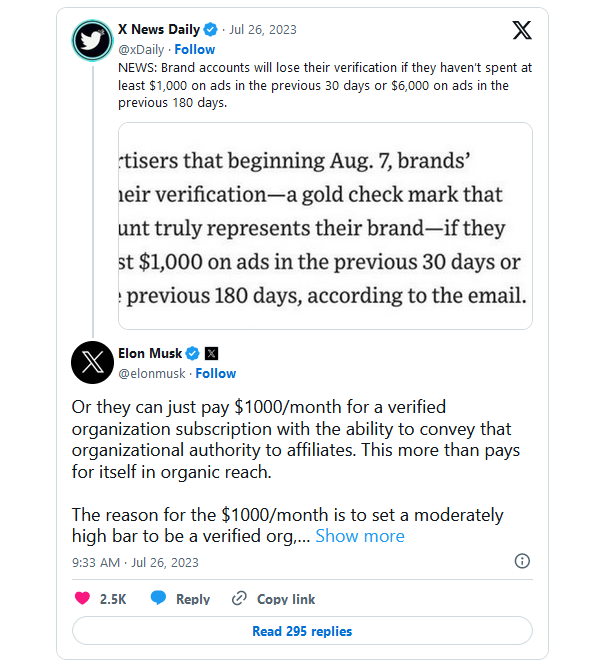600x667 pixels.
Task: Open the Twitter info circle icon
Action: pyautogui.click(x=522, y=561)
